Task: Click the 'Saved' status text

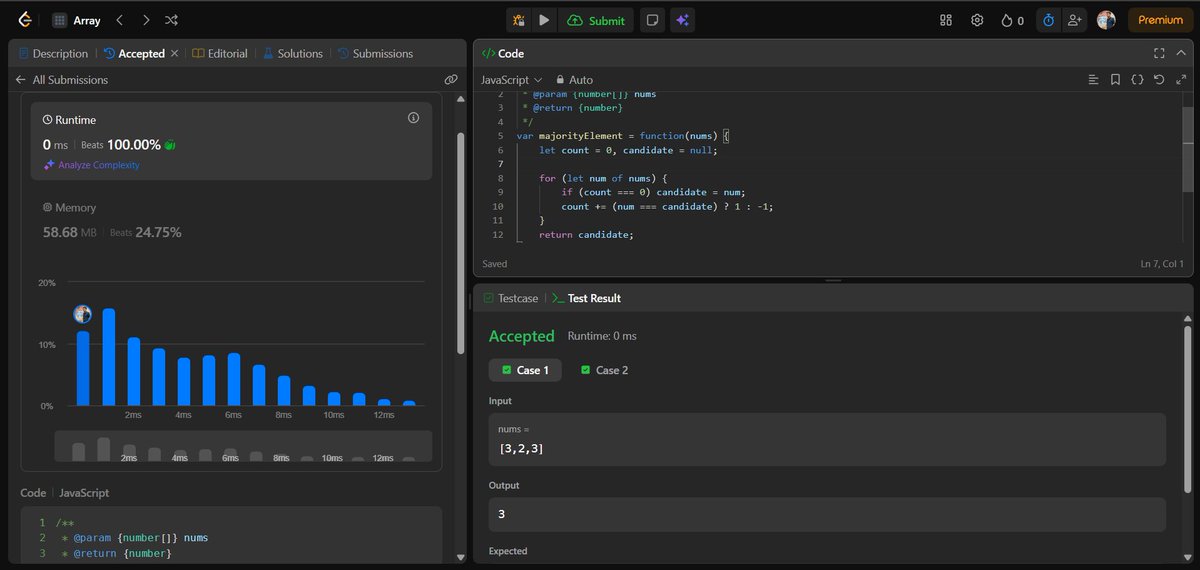Action: tap(494, 264)
